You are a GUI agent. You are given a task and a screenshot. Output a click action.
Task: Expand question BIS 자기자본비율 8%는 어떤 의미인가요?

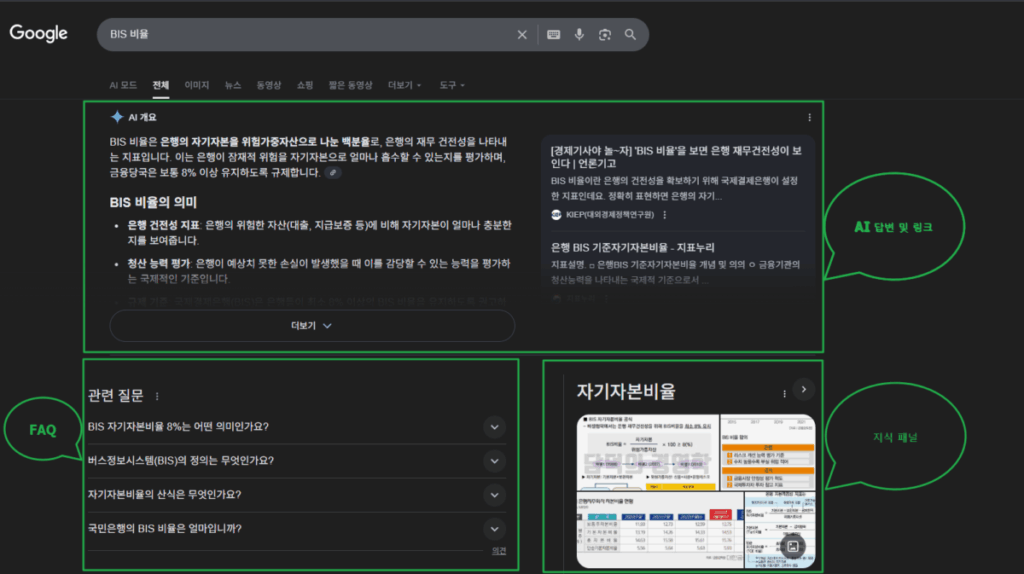[297, 427]
